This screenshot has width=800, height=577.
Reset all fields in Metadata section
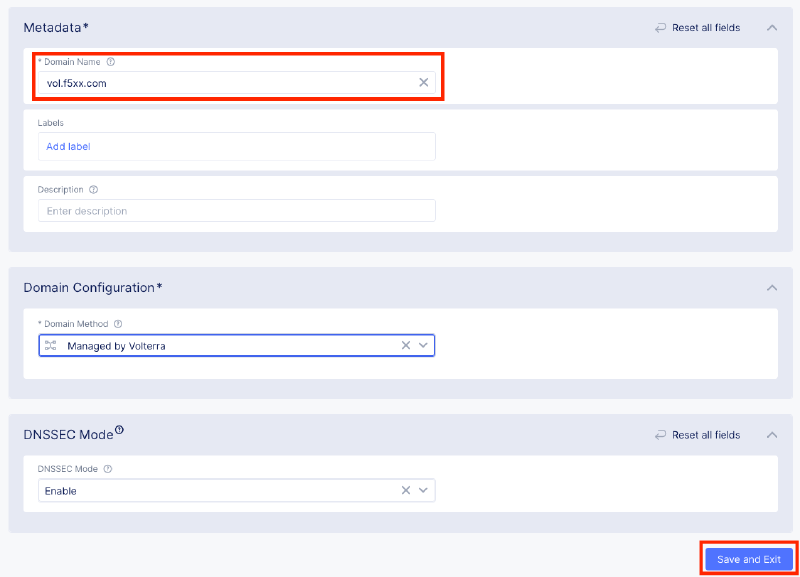(698, 28)
